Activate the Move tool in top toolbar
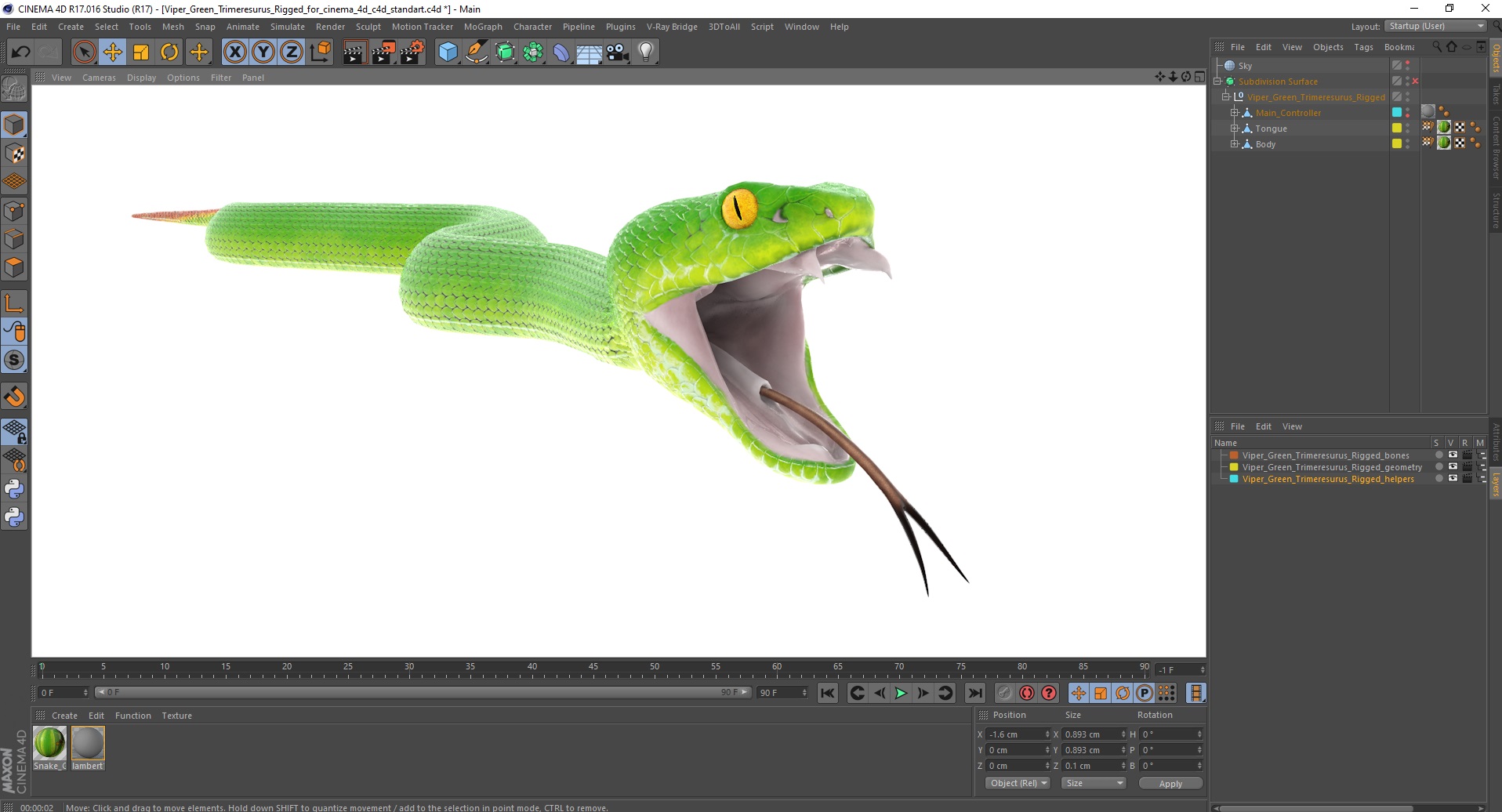The image size is (1502, 812). tap(113, 53)
